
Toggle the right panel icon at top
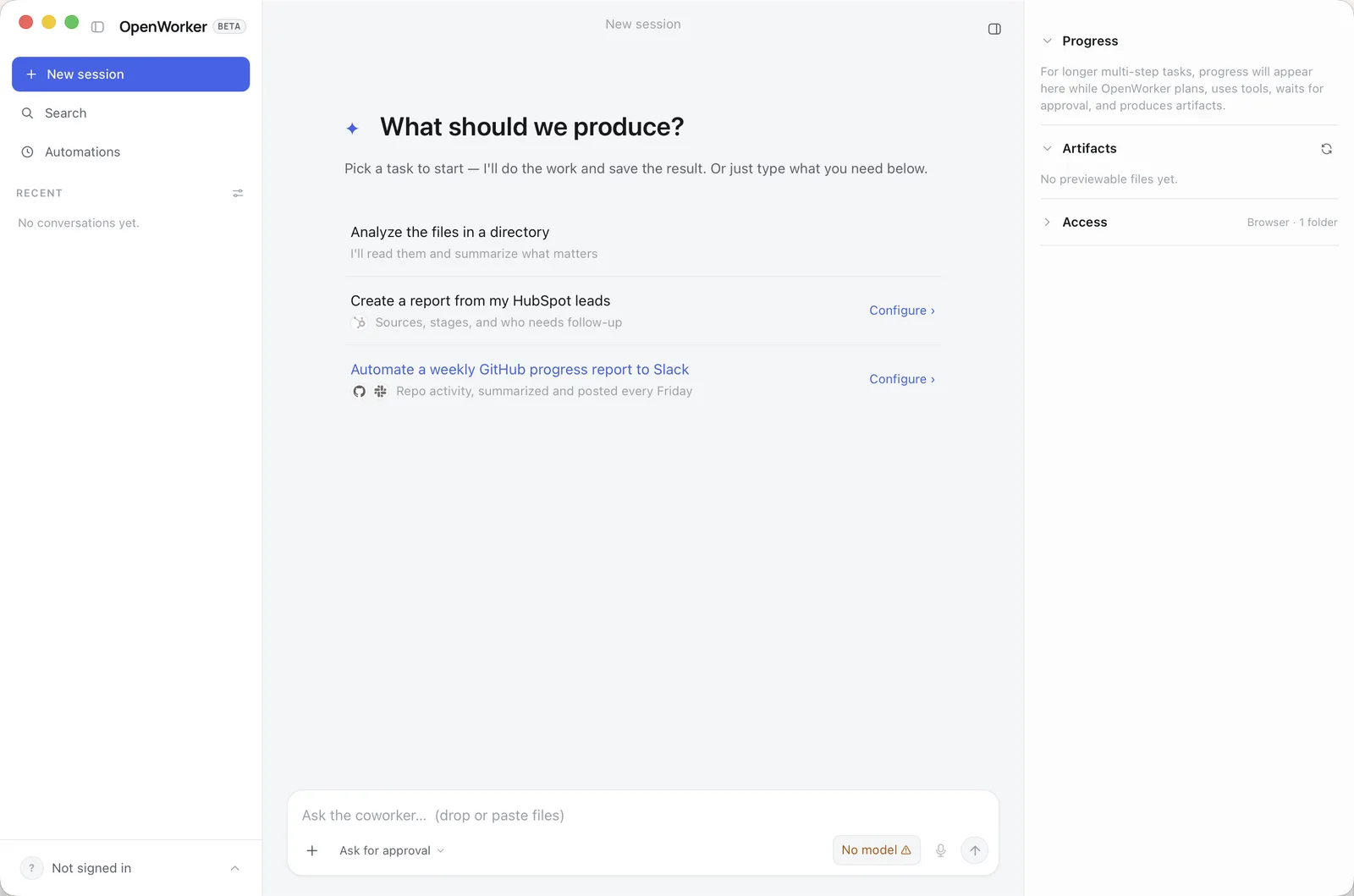[x=994, y=29]
